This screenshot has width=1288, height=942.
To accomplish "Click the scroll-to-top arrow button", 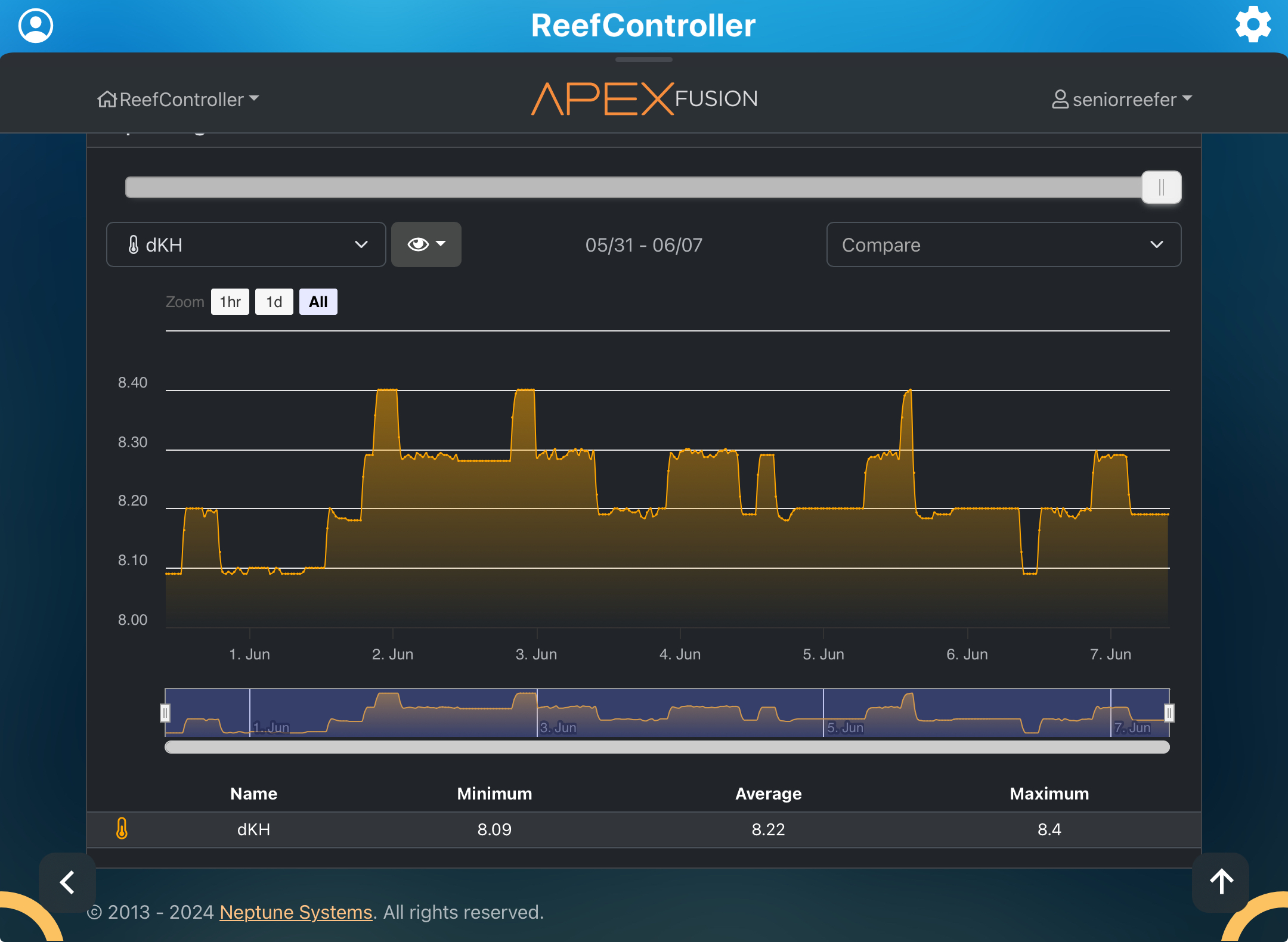I will (x=1221, y=882).
